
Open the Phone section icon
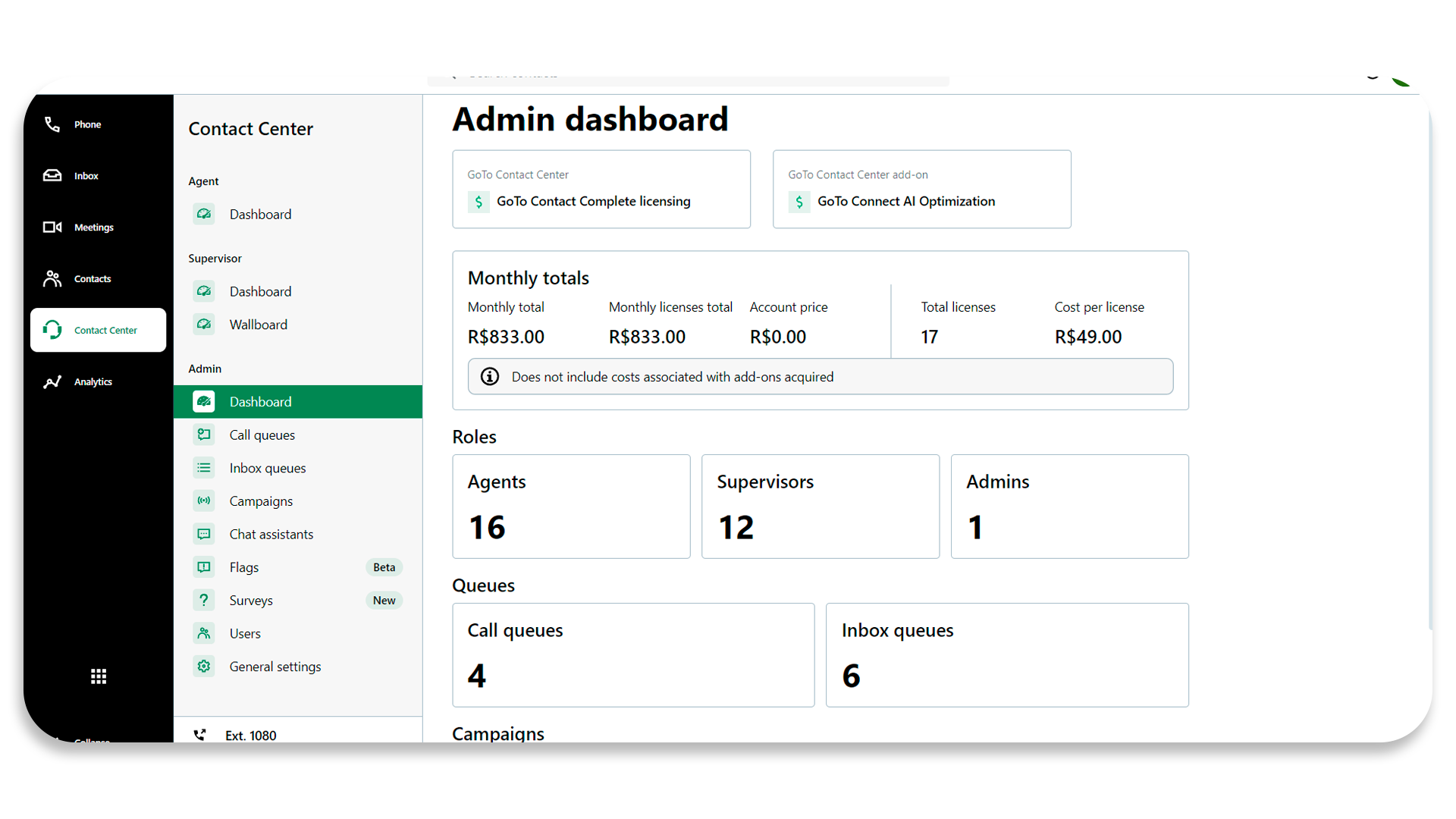click(52, 124)
